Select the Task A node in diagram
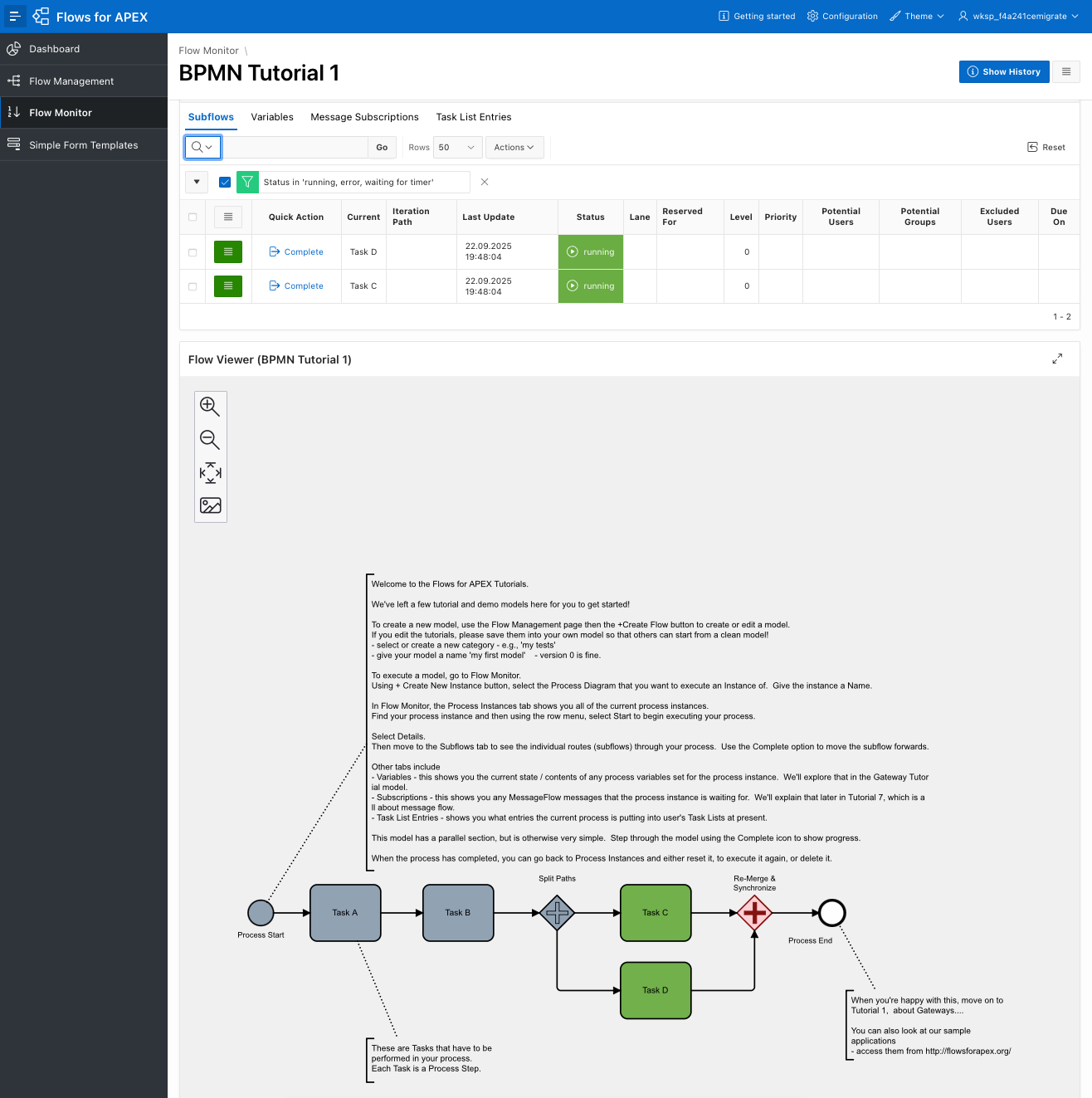 tap(345, 913)
